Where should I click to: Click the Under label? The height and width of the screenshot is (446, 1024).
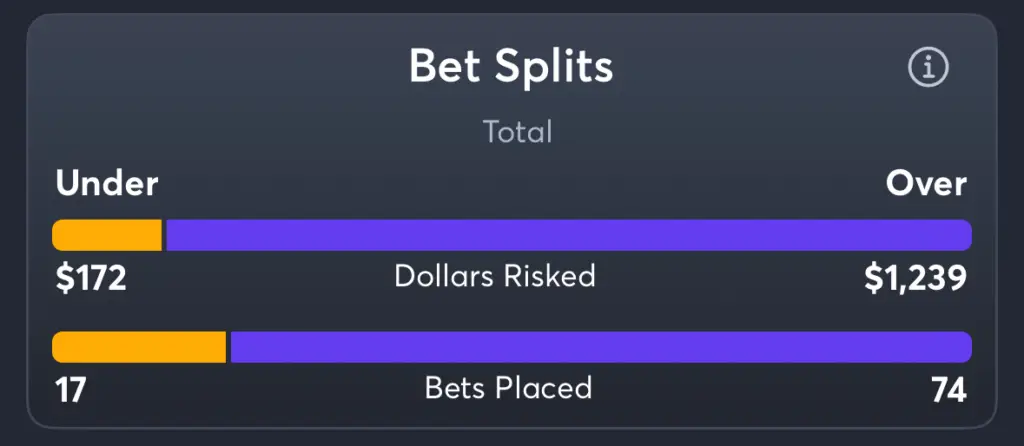(x=106, y=183)
